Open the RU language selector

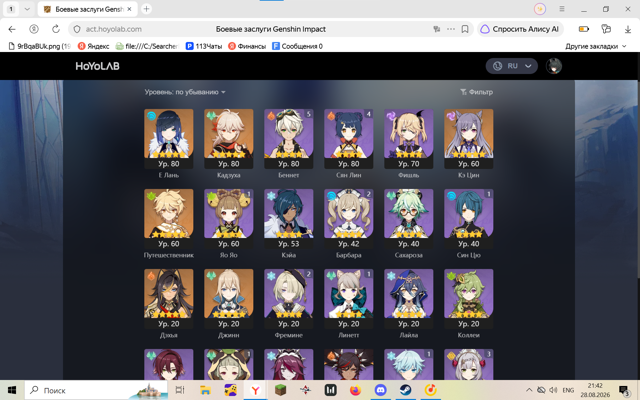pyautogui.click(x=511, y=66)
